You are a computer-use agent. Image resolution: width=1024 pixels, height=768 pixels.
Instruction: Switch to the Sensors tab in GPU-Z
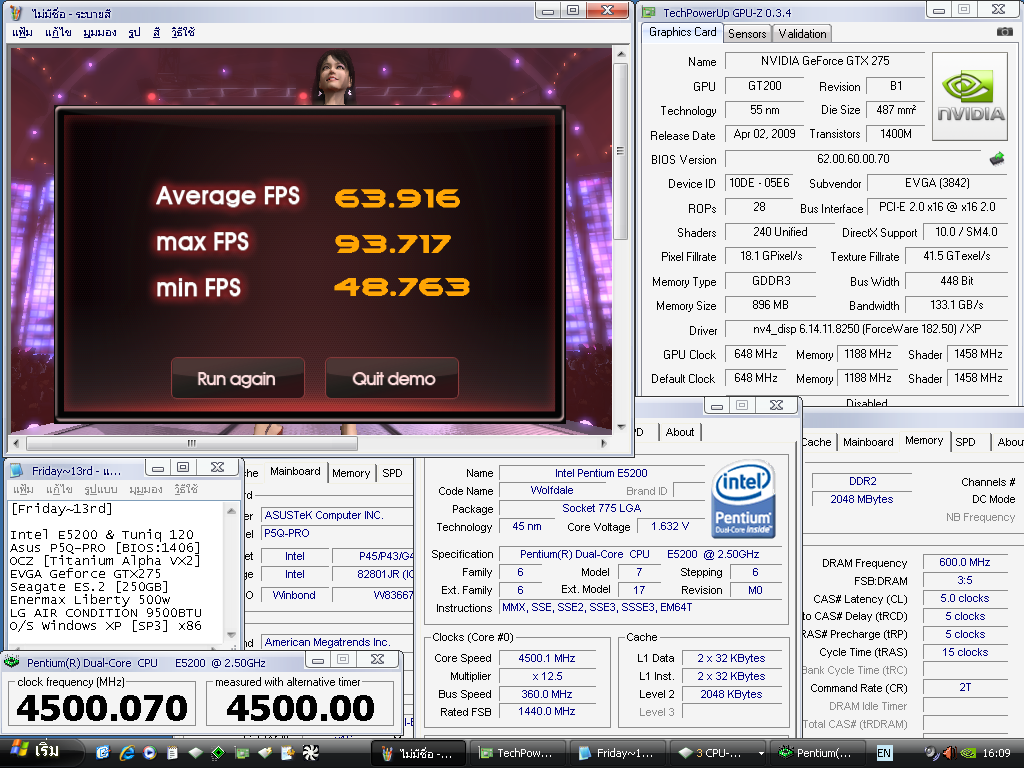point(747,34)
